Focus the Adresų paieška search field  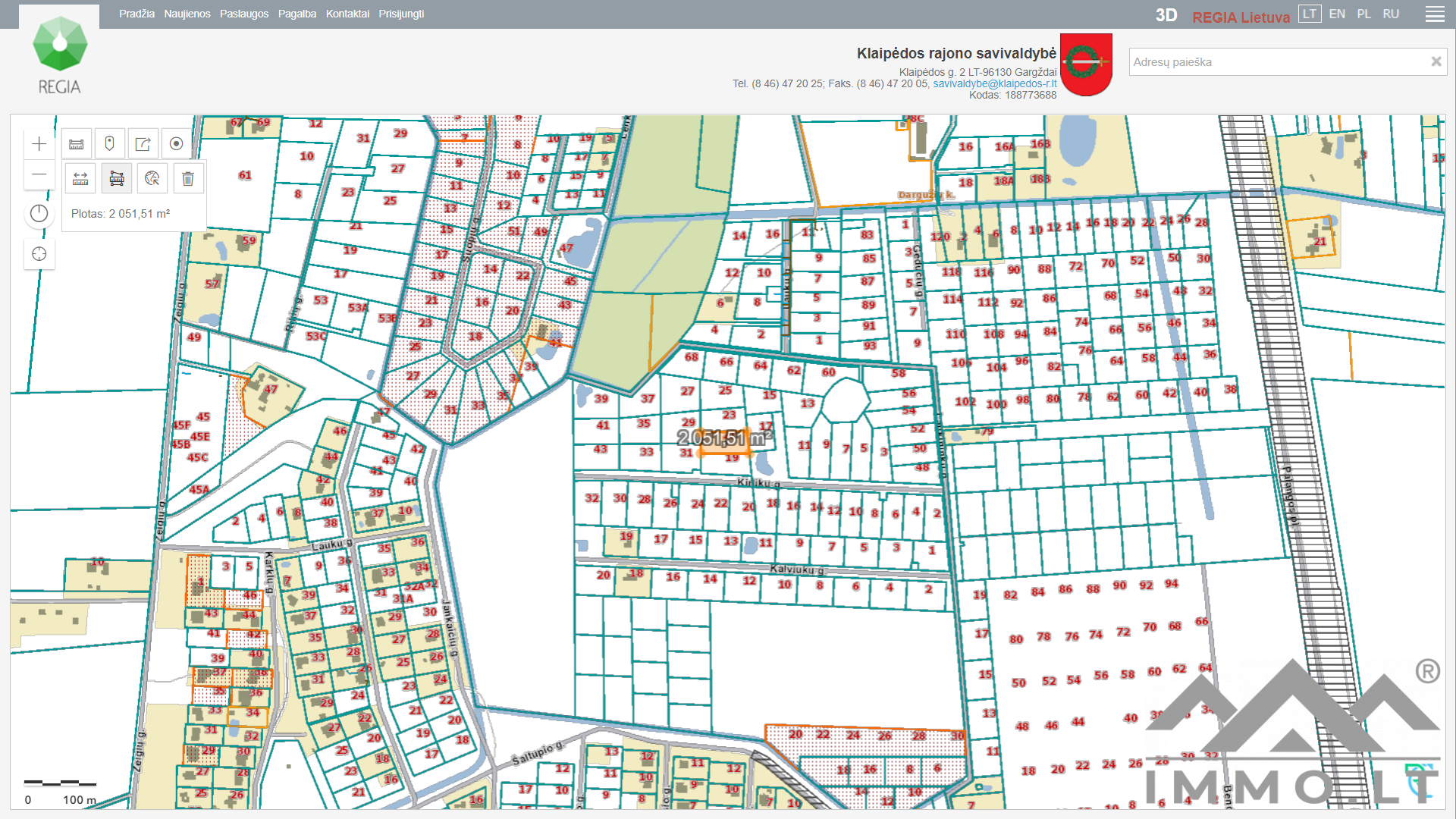(x=1279, y=62)
